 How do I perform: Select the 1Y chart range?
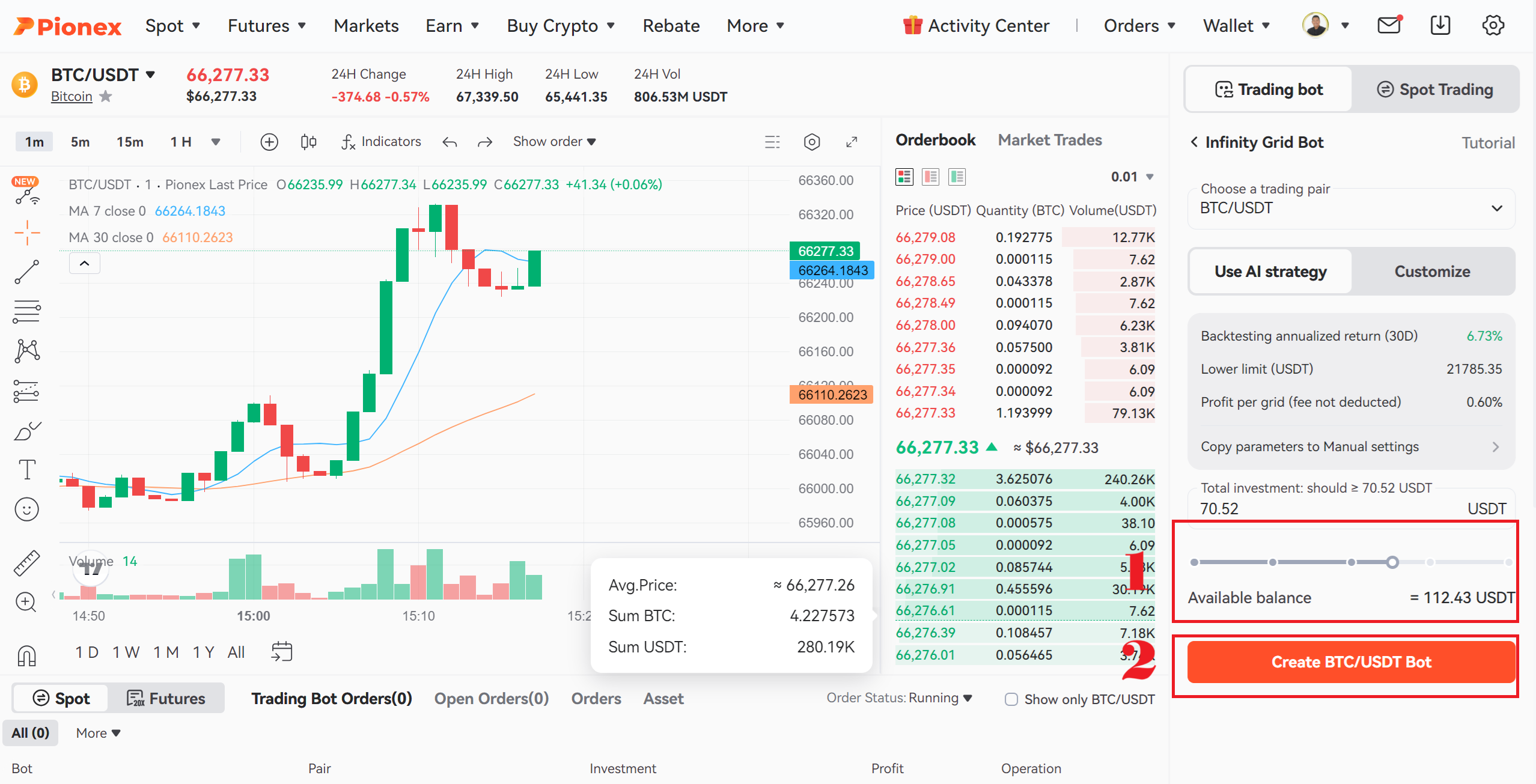coord(204,652)
